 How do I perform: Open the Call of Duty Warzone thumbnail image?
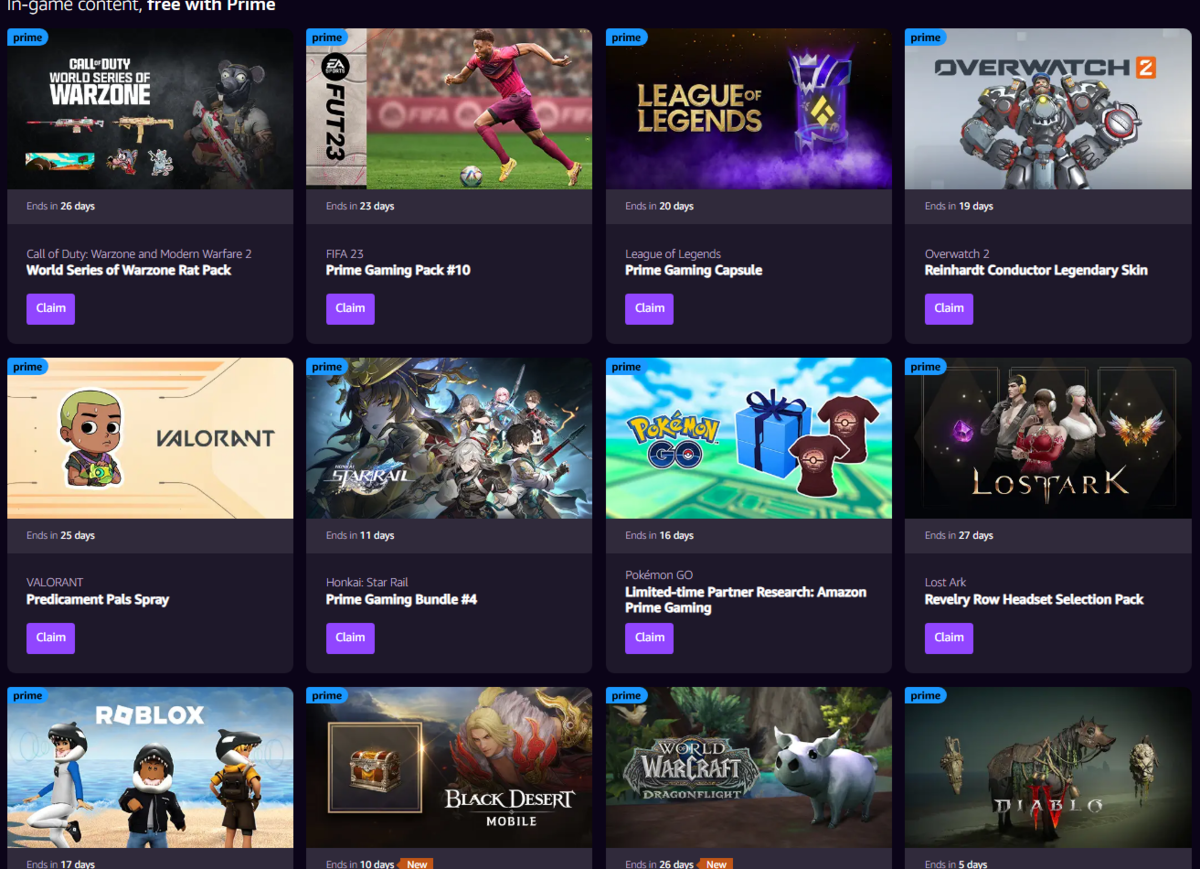[150, 109]
